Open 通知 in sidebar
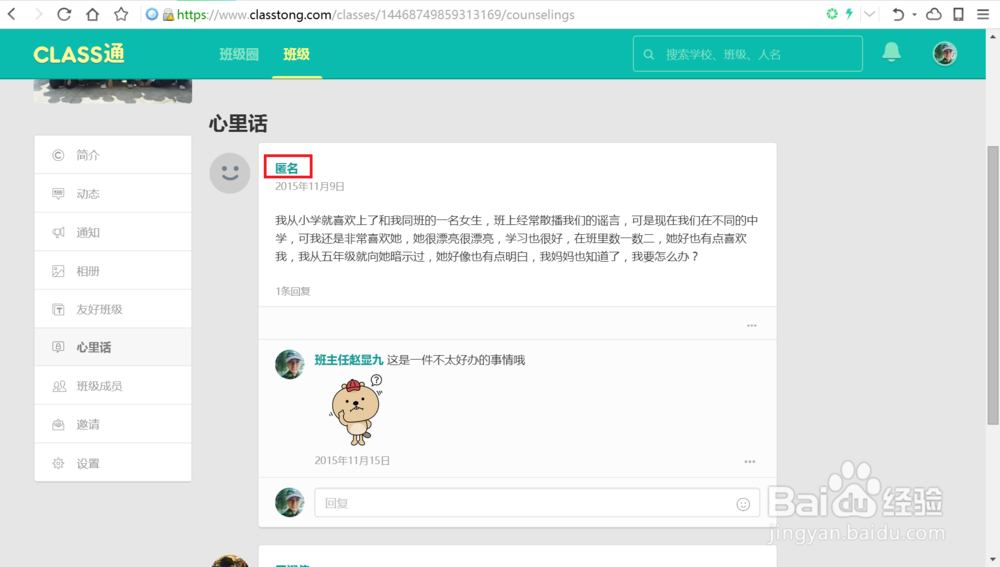The image size is (1000, 567). click(113, 232)
